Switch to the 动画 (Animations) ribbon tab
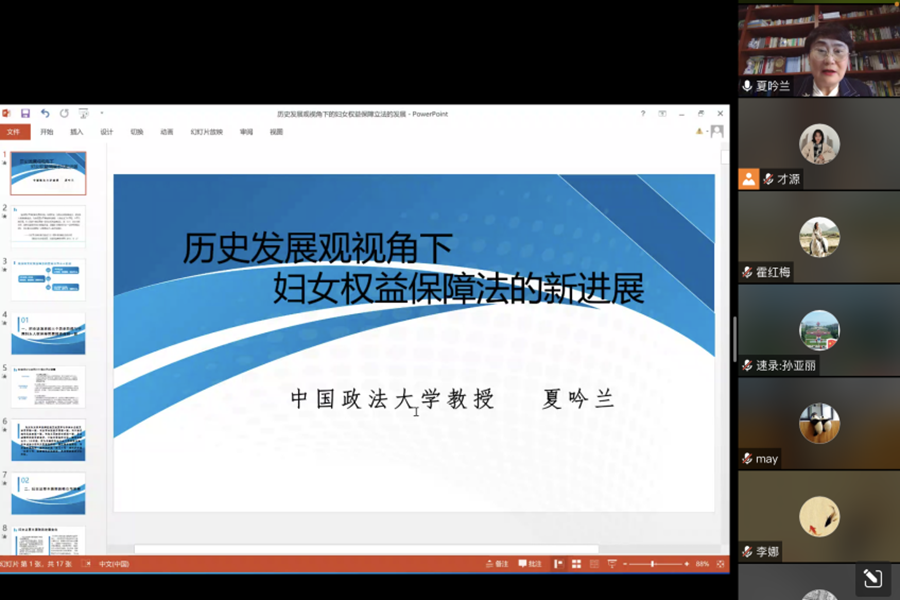This screenshot has height=600, width=900. click(x=166, y=132)
